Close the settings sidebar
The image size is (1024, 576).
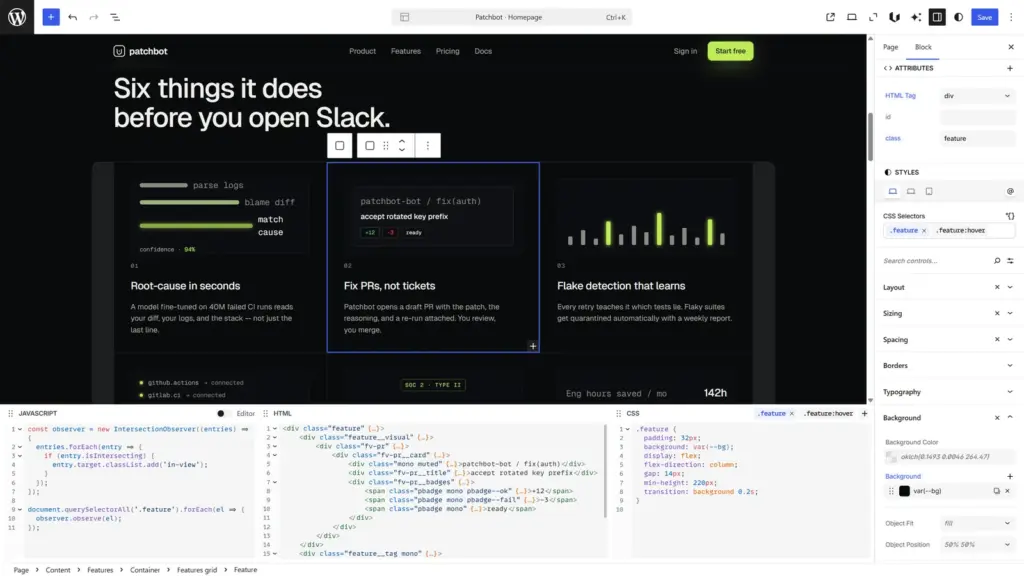click(1011, 47)
